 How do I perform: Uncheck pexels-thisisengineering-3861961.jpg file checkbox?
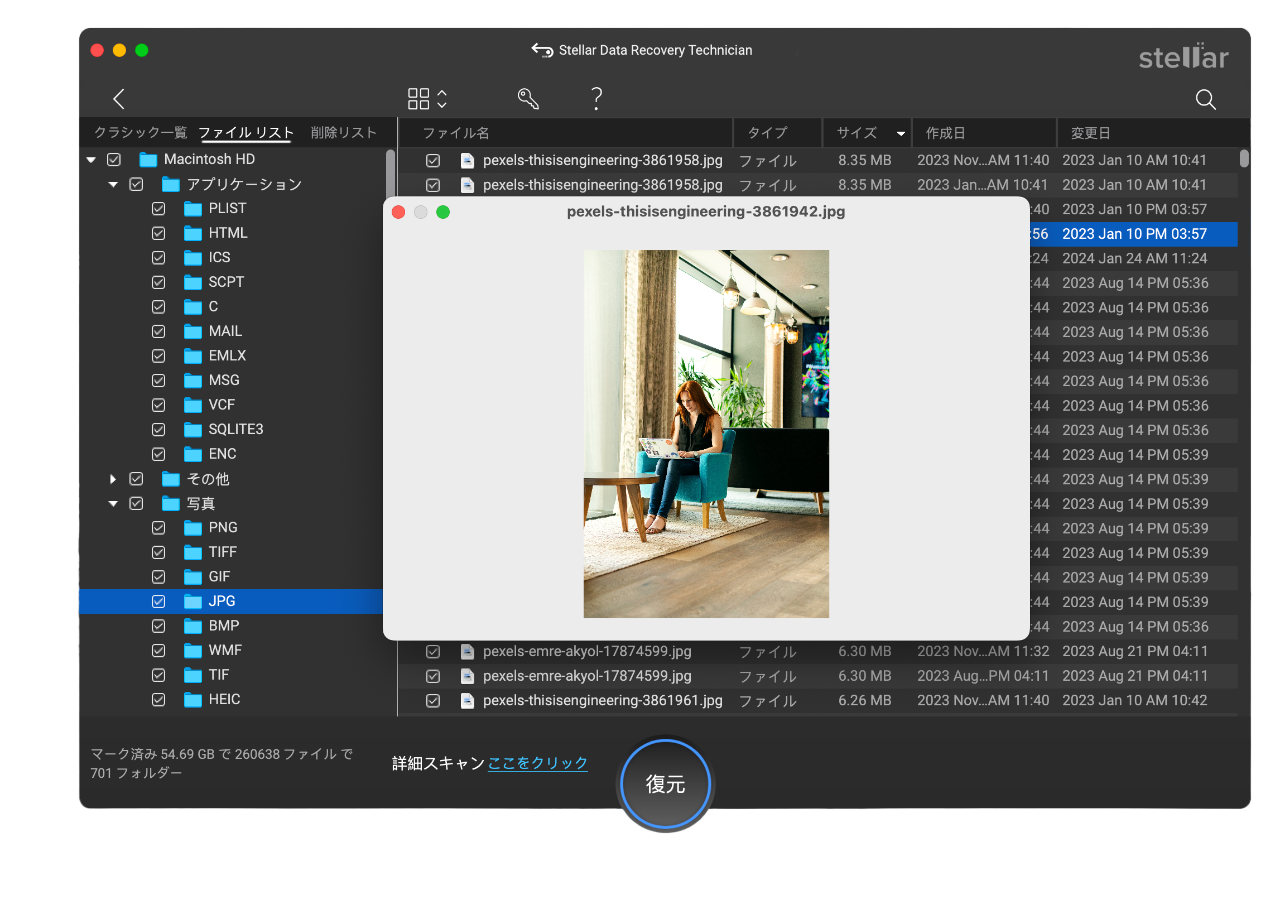click(x=433, y=700)
